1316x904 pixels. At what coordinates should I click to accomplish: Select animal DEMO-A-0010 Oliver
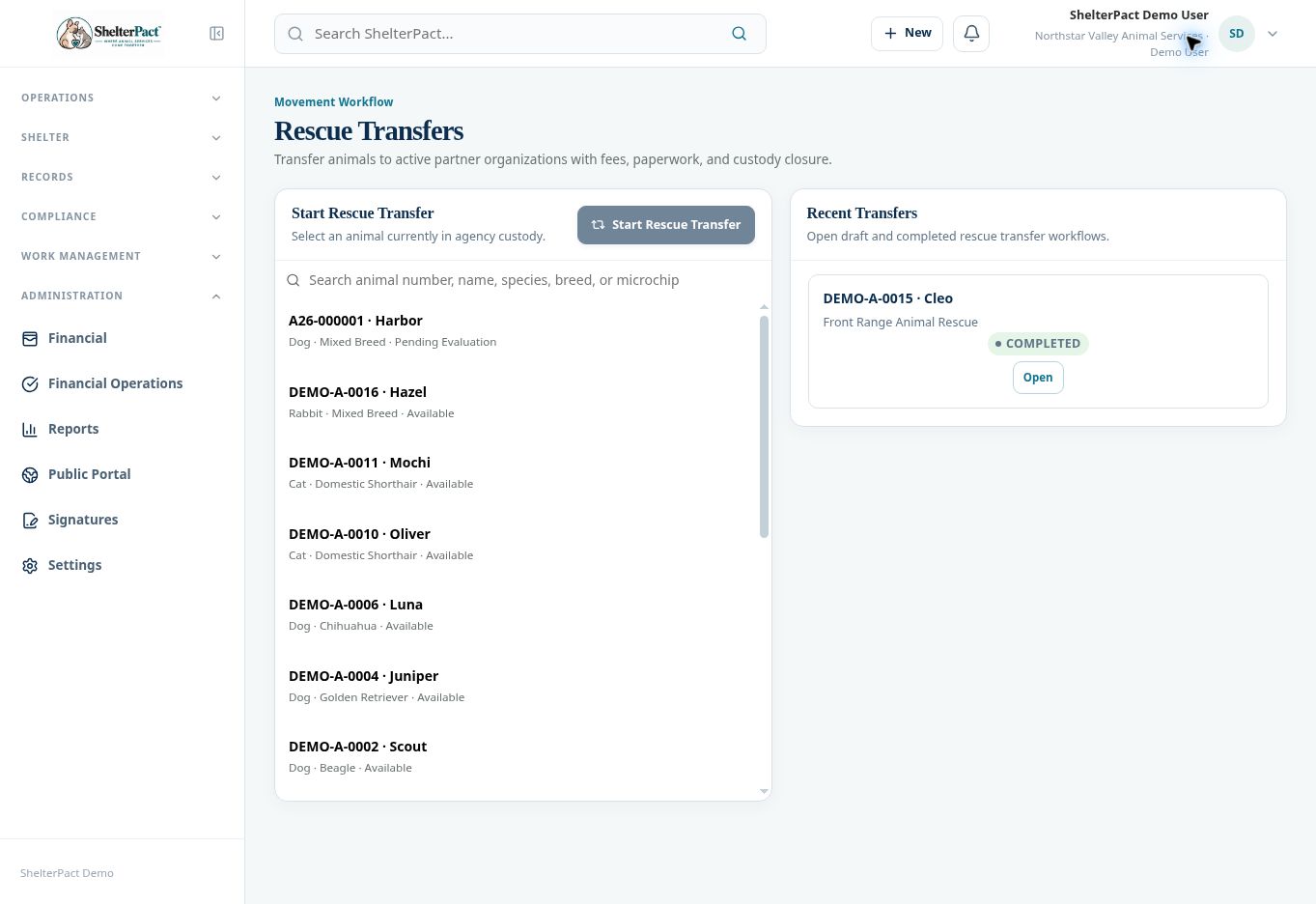click(x=518, y=544)
